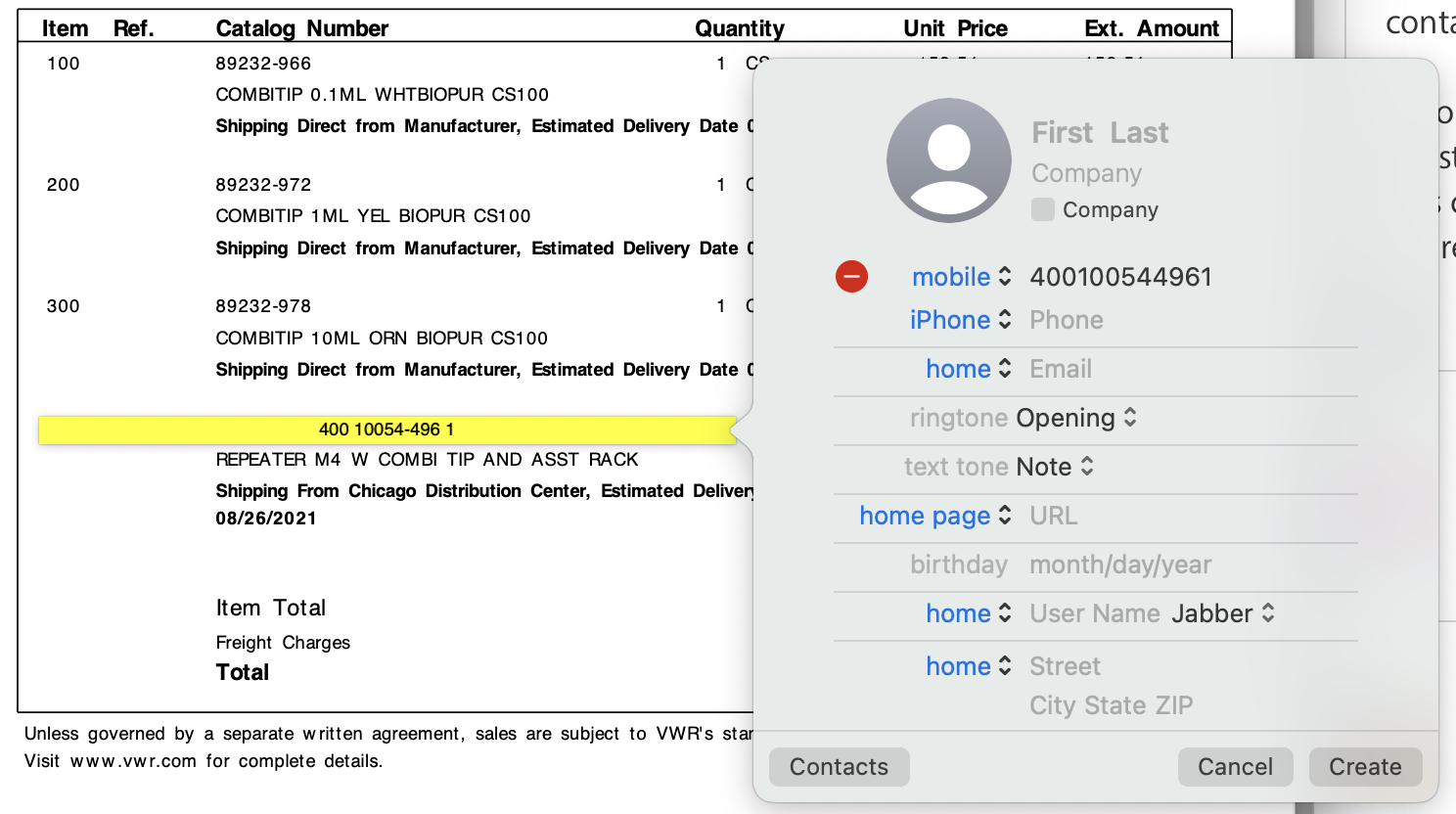Click the empty Phone field
Viewport: 1456px width, 814px height.
1067,320
